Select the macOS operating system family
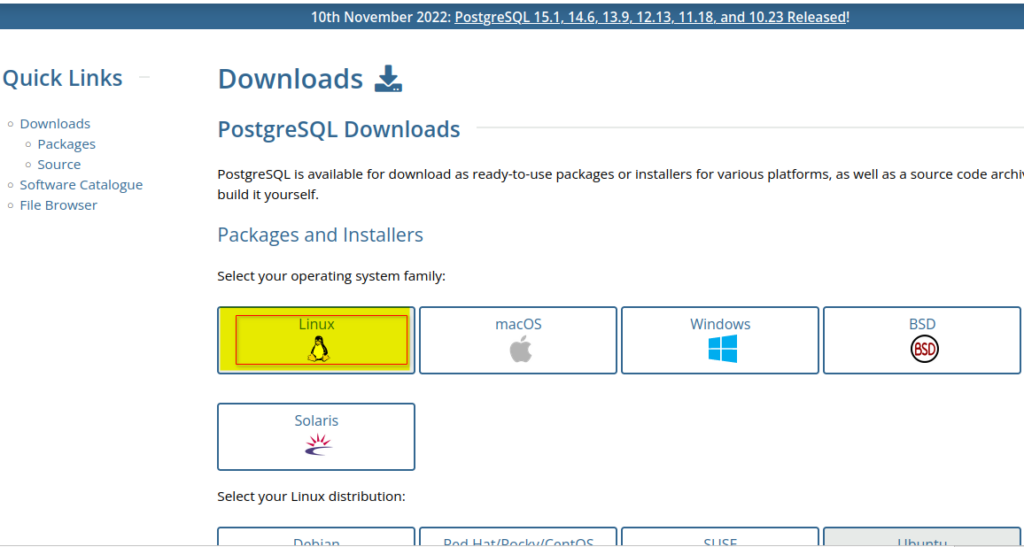 tap(518, 340)
